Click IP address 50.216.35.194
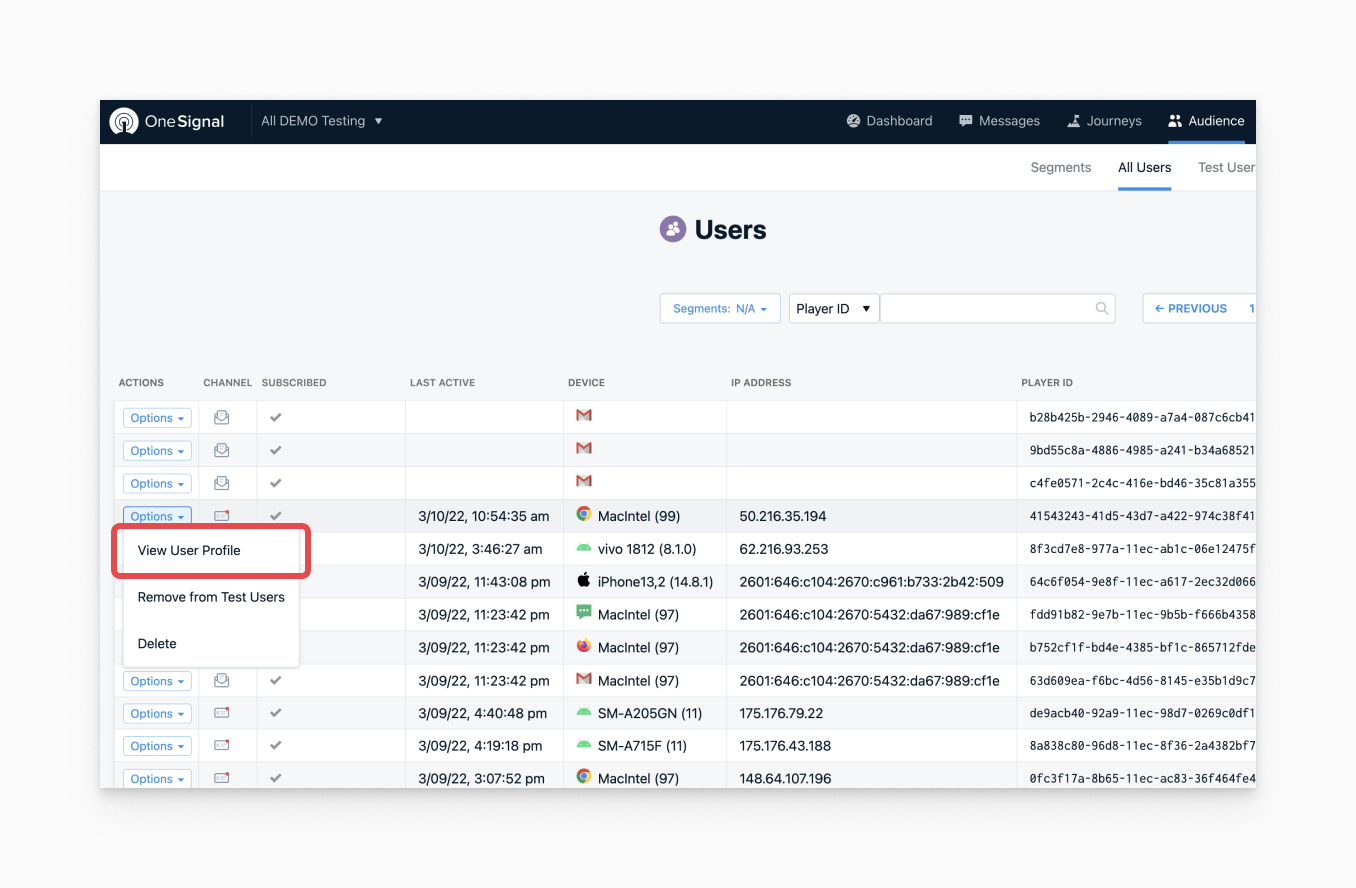The height and width of the screenshot is (888, 1356). click(x=782, y=517)
